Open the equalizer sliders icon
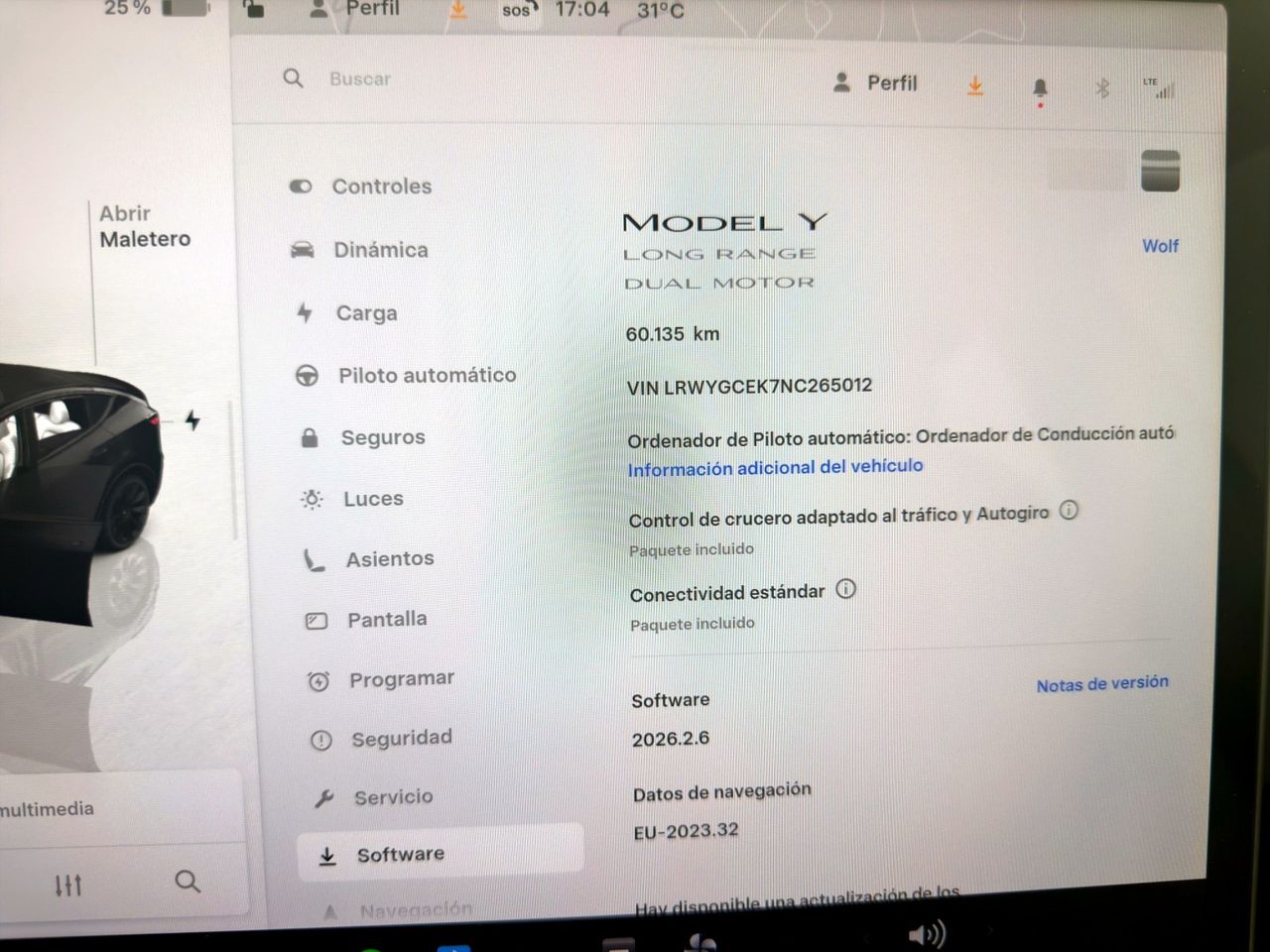The height and width of the screenshot is (952, 1270). point(68,885)
